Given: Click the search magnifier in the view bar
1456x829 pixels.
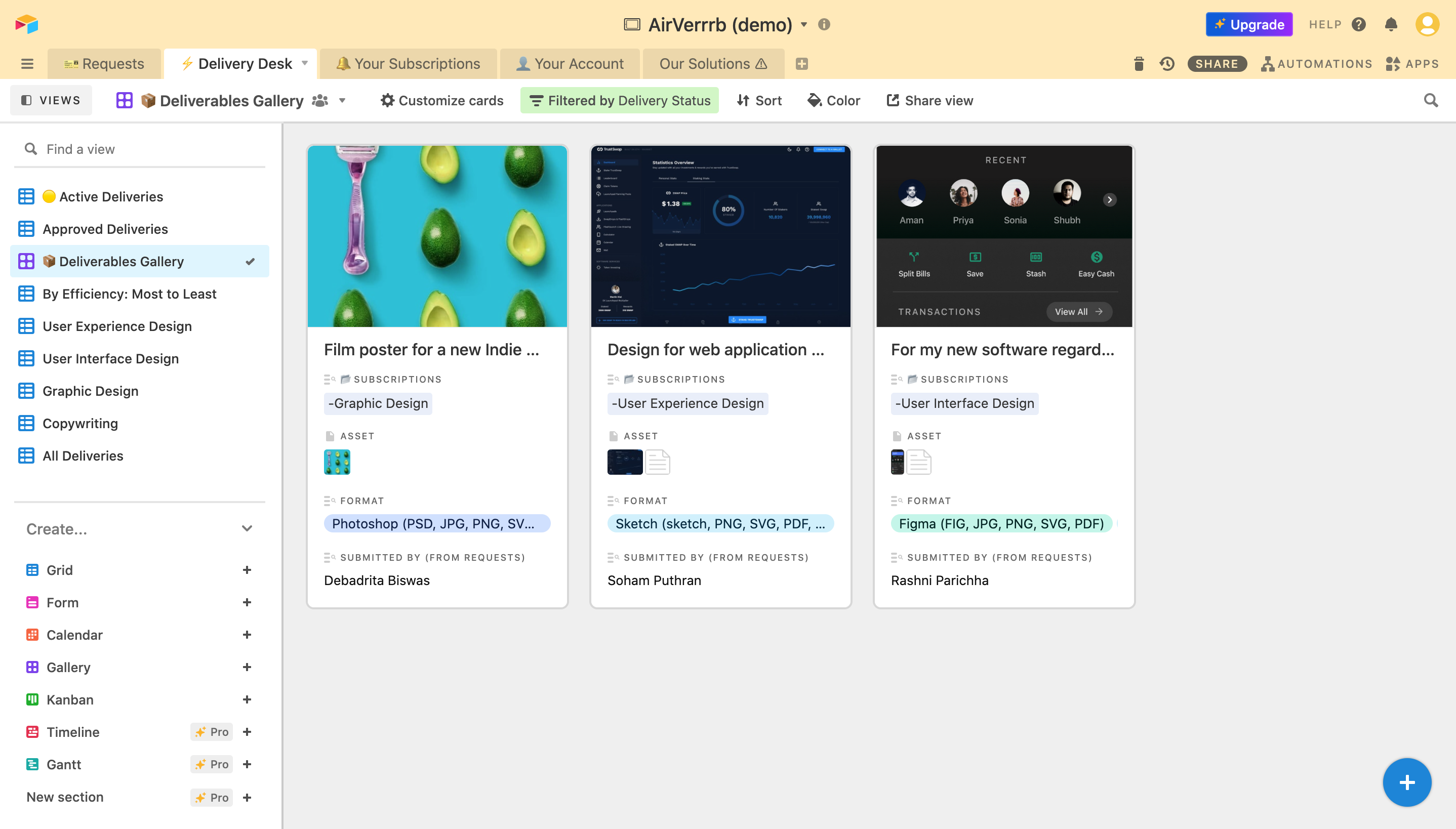Looking at the screenshot, I should 1430,101.
